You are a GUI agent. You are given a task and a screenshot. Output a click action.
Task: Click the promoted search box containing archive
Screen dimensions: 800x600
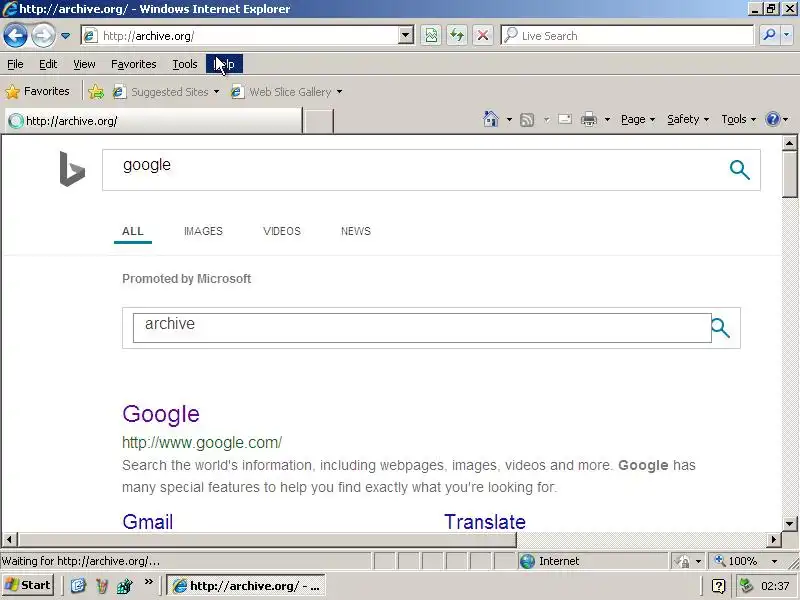click(x=422, y=328)
